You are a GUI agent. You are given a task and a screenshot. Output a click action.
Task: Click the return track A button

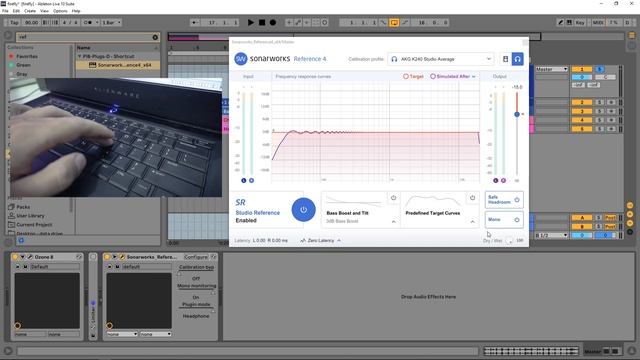click(582, 218)
